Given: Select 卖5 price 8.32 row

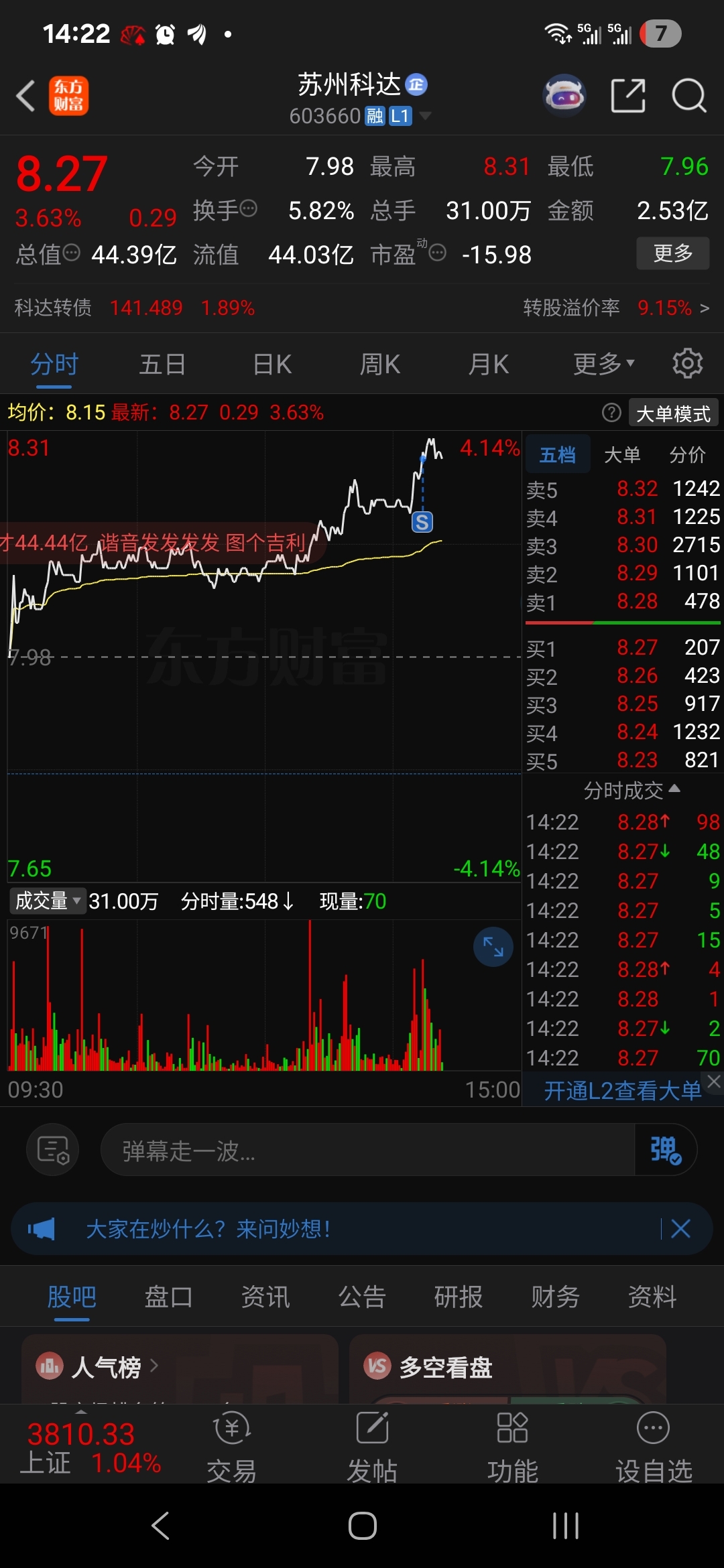Looking at the screenshot, I should pos(622,490).
